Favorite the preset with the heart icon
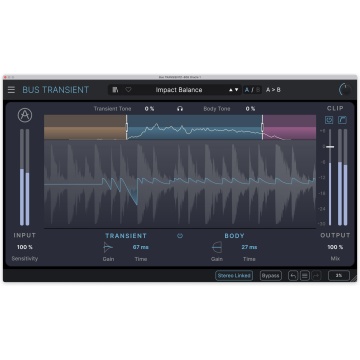This screenshot has width=360, height=360. click(x=128, y=90)
